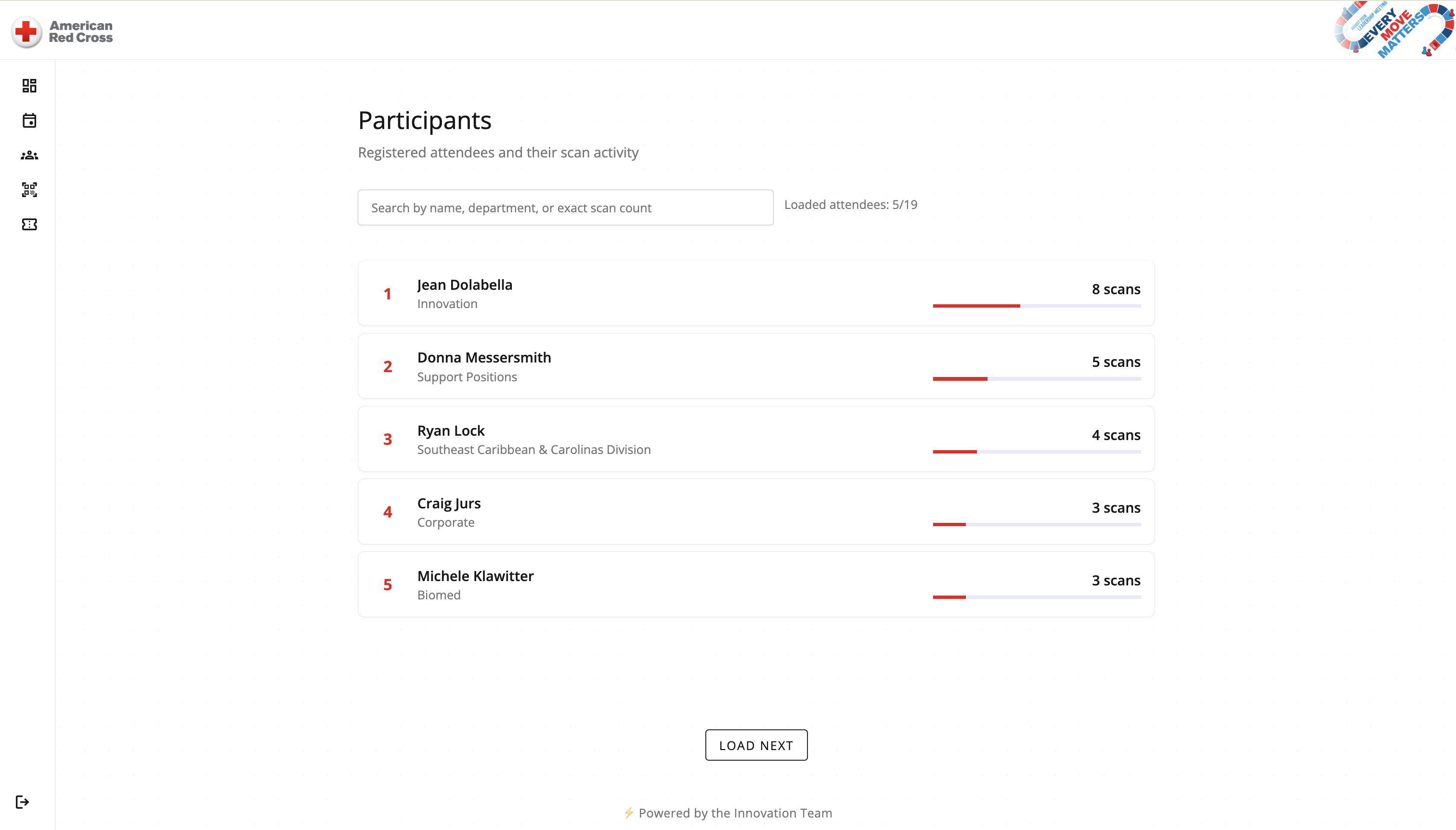Click the rank number 3 badge
This screenshot has width=1456, height=830.
[388, 439]
